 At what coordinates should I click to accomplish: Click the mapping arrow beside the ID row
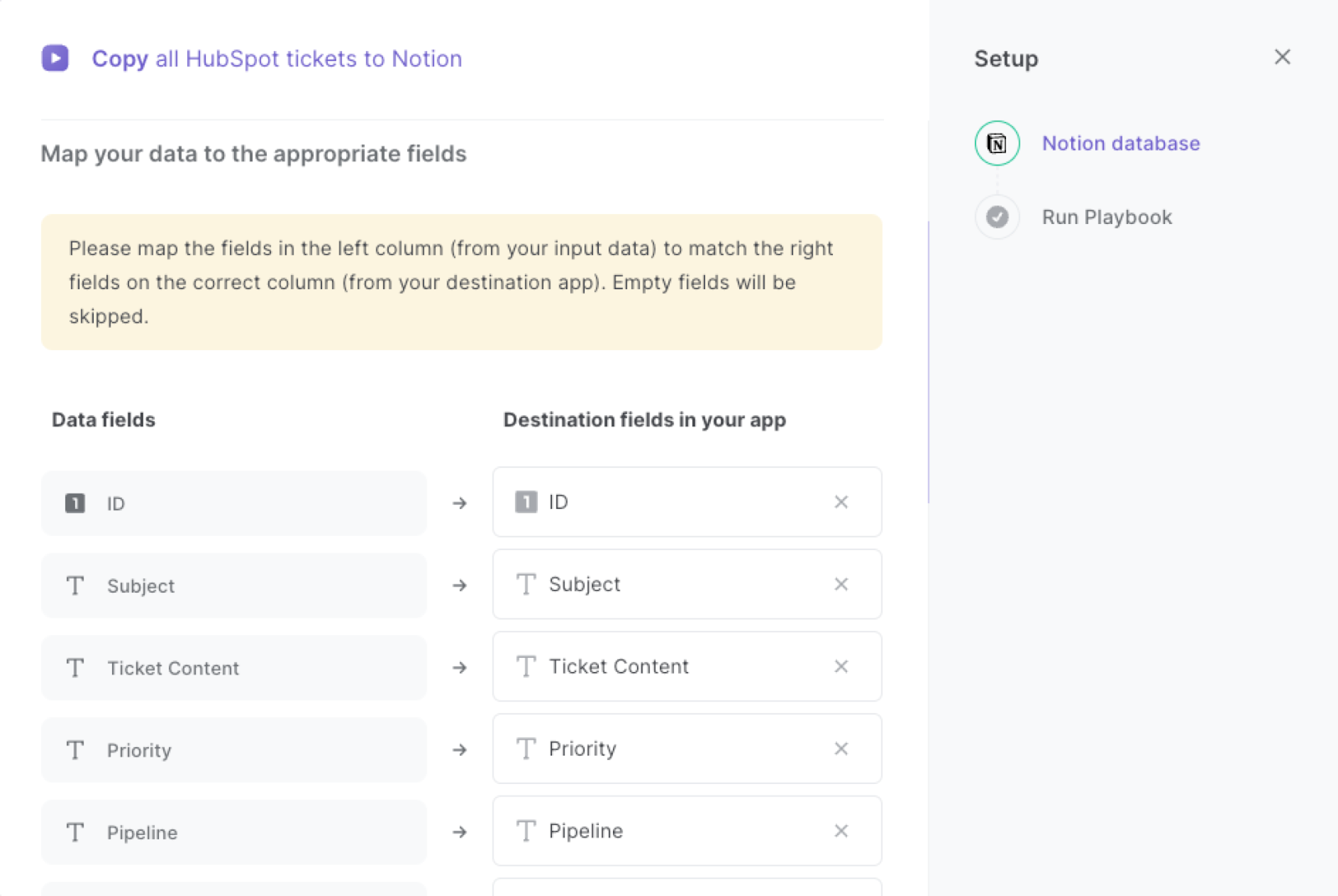tap(460, 503)
